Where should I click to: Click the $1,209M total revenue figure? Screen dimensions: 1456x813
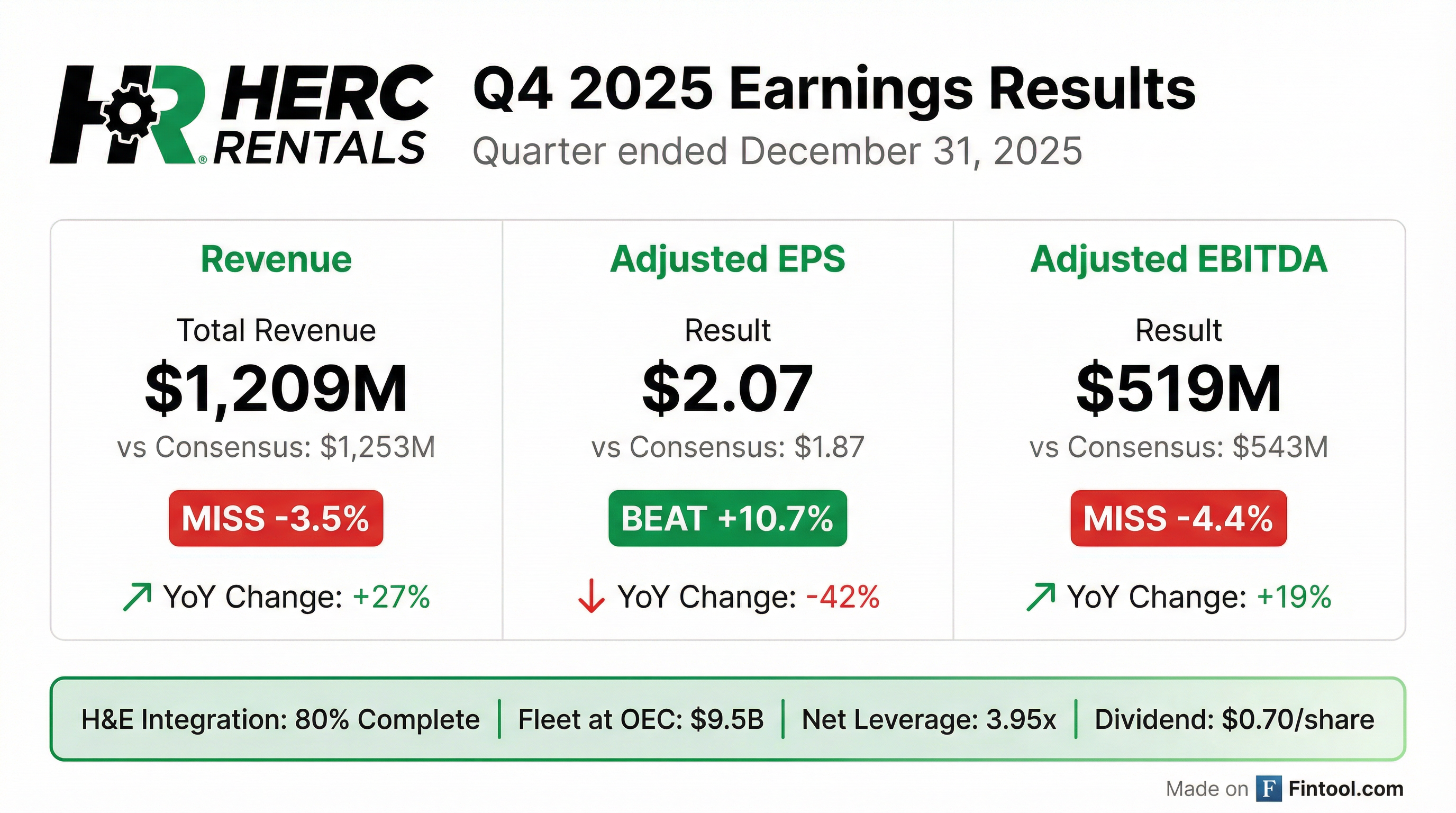click(x=276, y=389)
